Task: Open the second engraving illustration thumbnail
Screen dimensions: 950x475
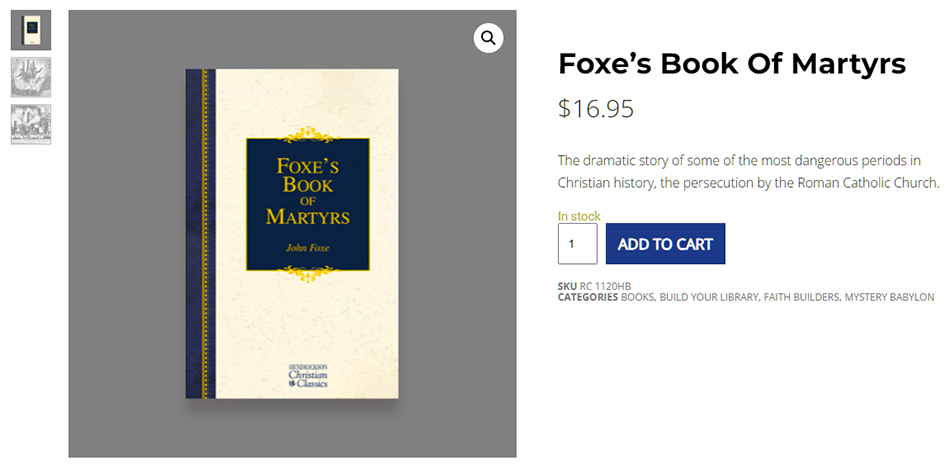Action: point(31,77)
